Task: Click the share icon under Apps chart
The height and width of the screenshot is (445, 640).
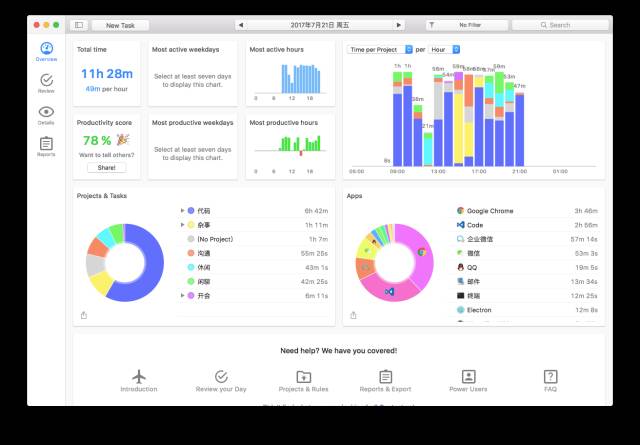Action: click(x=353, y=315)
